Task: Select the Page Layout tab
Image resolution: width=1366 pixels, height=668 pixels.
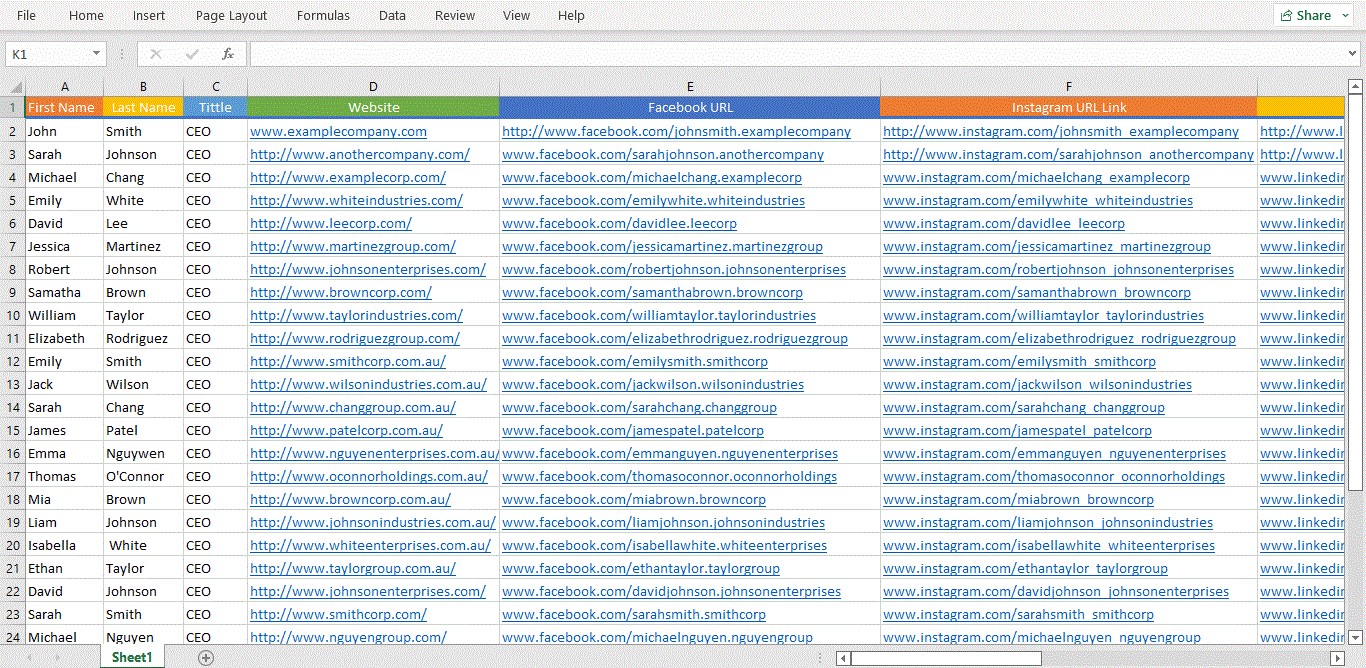Action: tap(231, 15)
